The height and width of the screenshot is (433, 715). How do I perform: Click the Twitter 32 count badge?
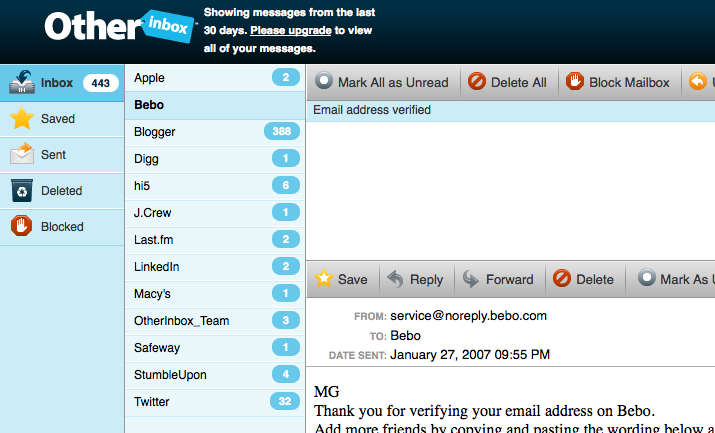(285, 401)
